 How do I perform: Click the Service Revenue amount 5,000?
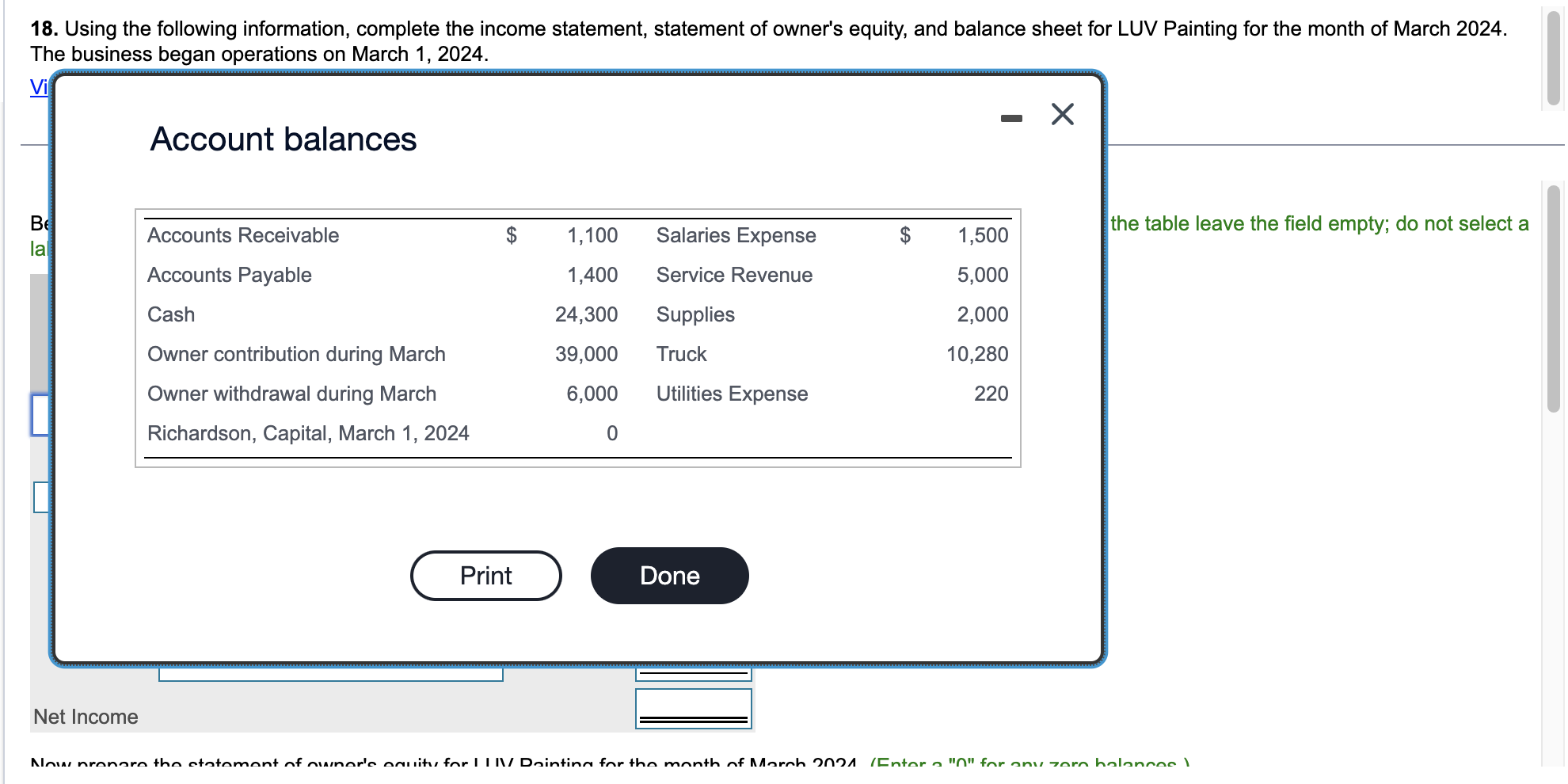coord(982,275)
